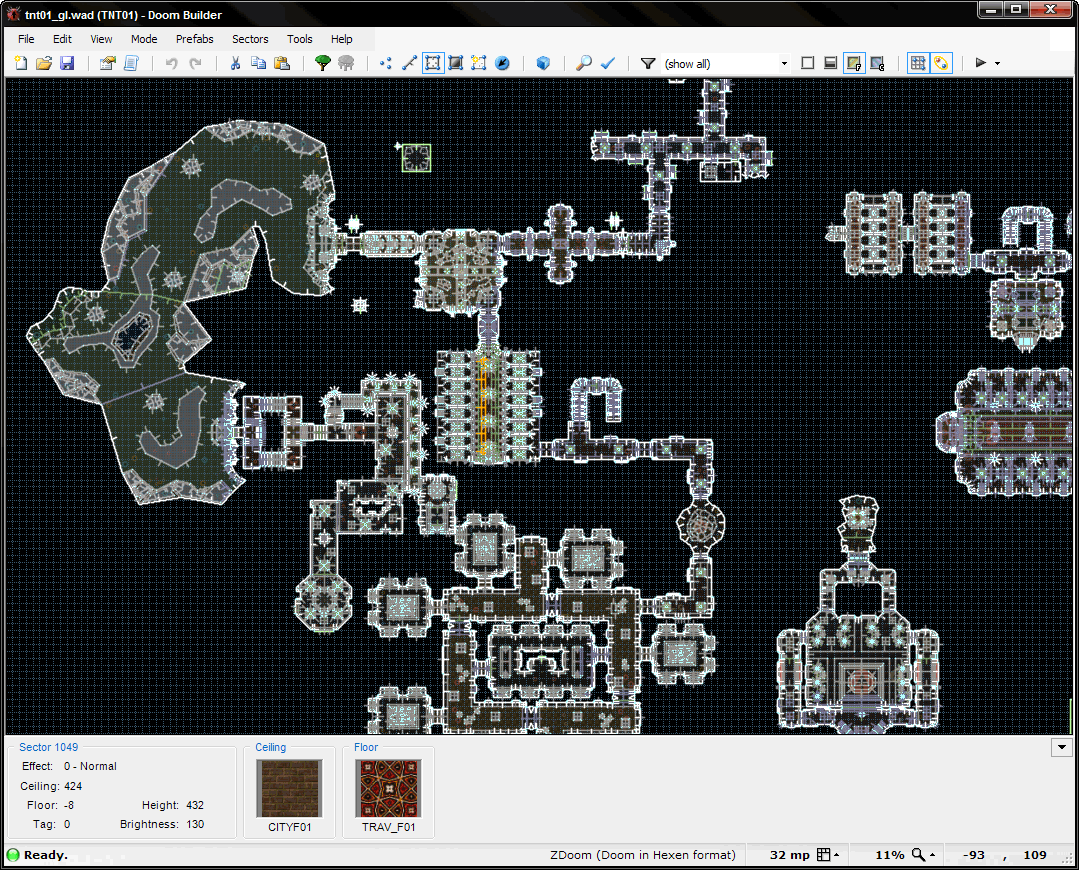Collapse the info panel with arrow button
Viewport: 1079px width, 870px height.
[x=1062, y=747]
